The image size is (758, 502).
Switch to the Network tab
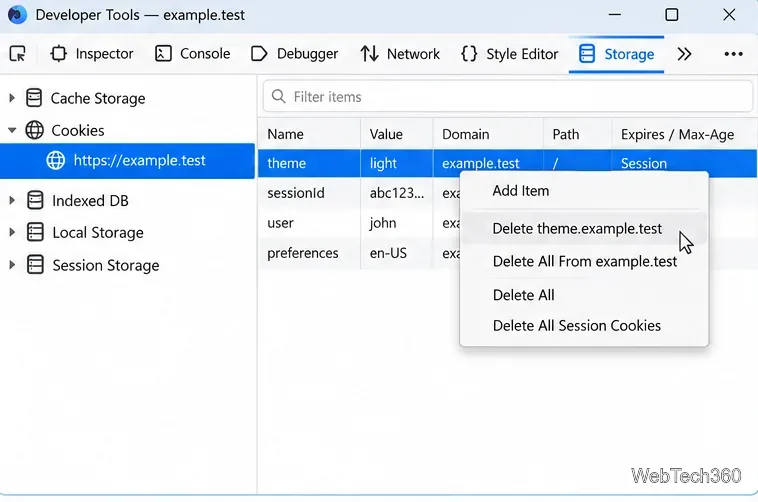400,54
